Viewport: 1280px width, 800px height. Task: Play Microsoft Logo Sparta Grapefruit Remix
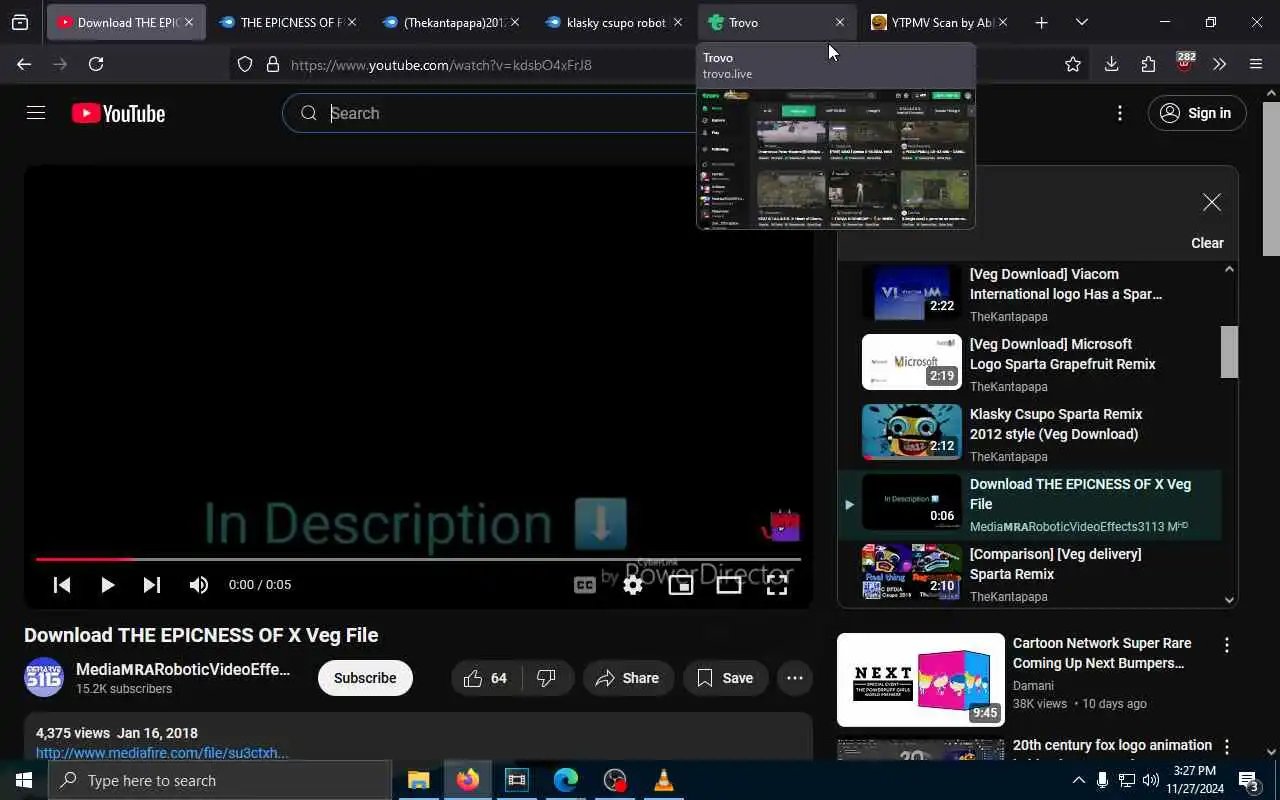tap(1030, 364)
